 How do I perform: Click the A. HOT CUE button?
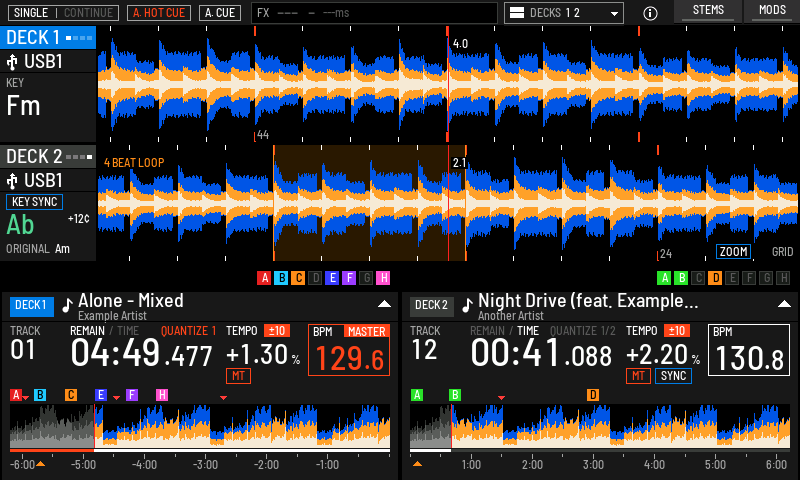coord(159,13)
